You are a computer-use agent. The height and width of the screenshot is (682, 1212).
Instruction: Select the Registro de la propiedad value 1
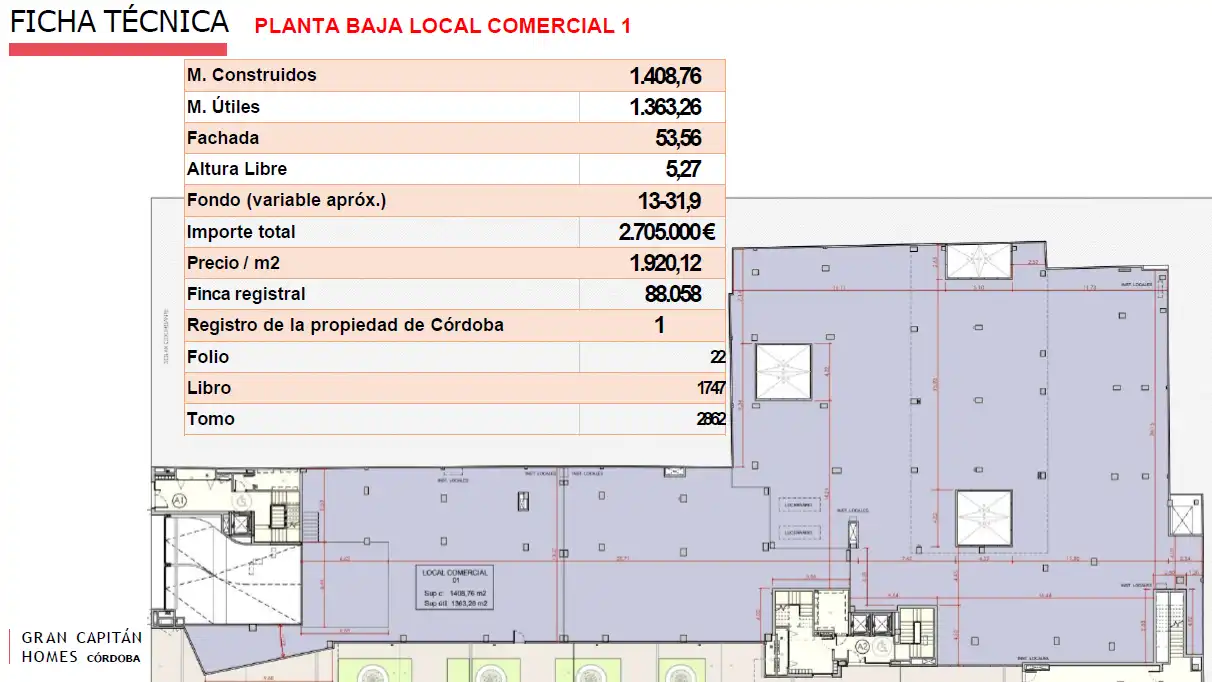click(x=660, y=325)
